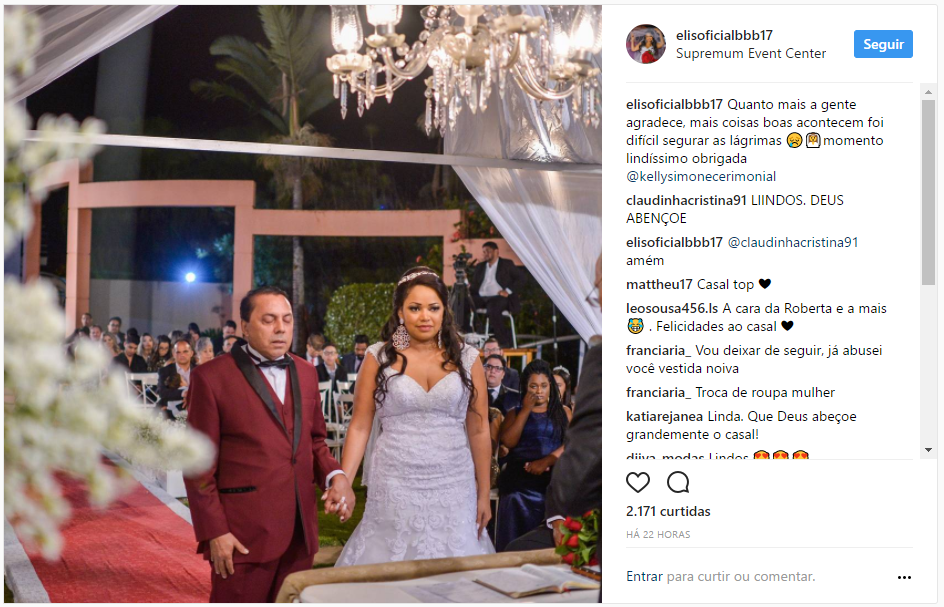This screenshot has height=607, width=944.
Task: Open the @kellysimonecerimonial mention link
Action: 701,176
